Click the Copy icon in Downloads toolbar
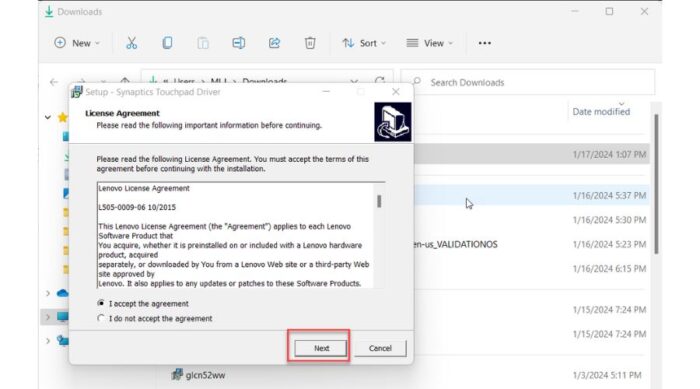Screen dimensions: 700x389 167,43
